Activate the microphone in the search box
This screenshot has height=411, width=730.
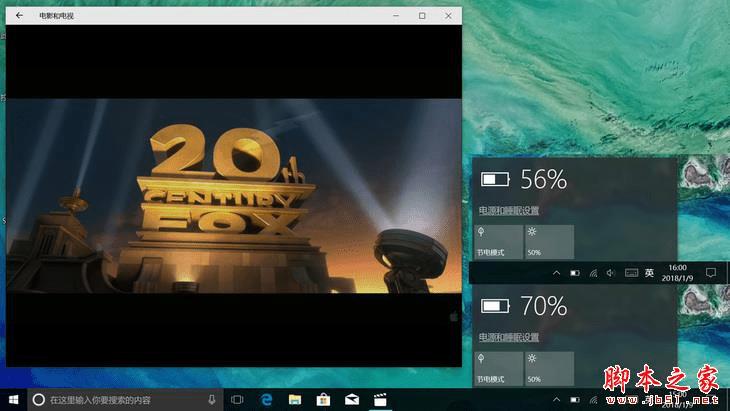click(212, 399)
